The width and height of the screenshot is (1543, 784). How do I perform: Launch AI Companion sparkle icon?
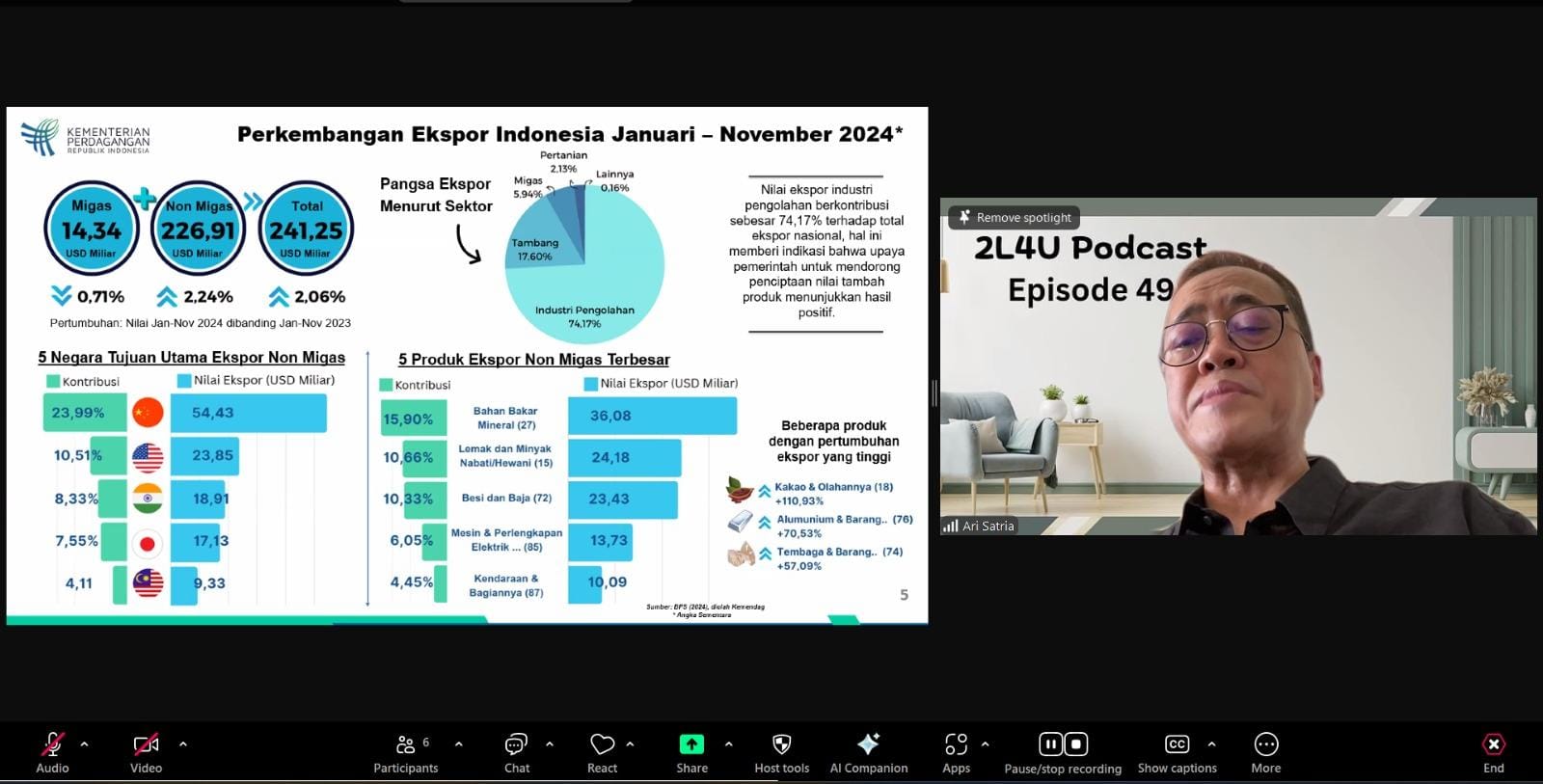[x=868, y=744]
